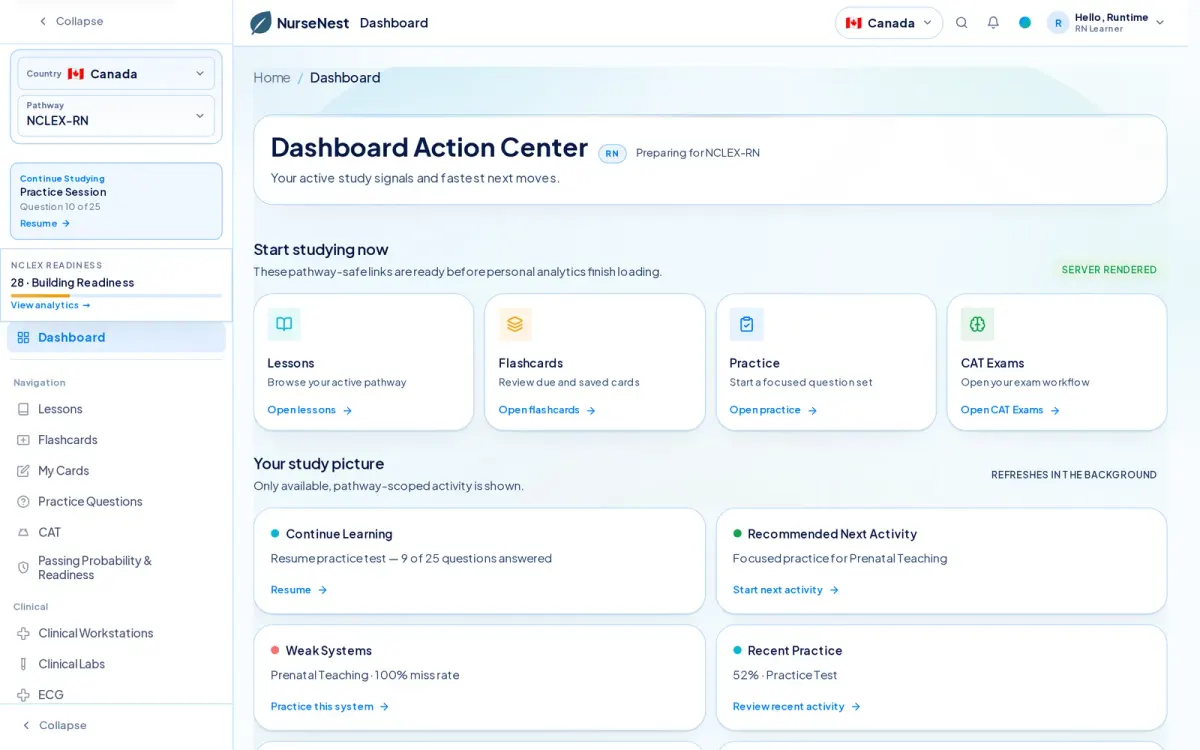Open the Canada region selector in header

889,23
